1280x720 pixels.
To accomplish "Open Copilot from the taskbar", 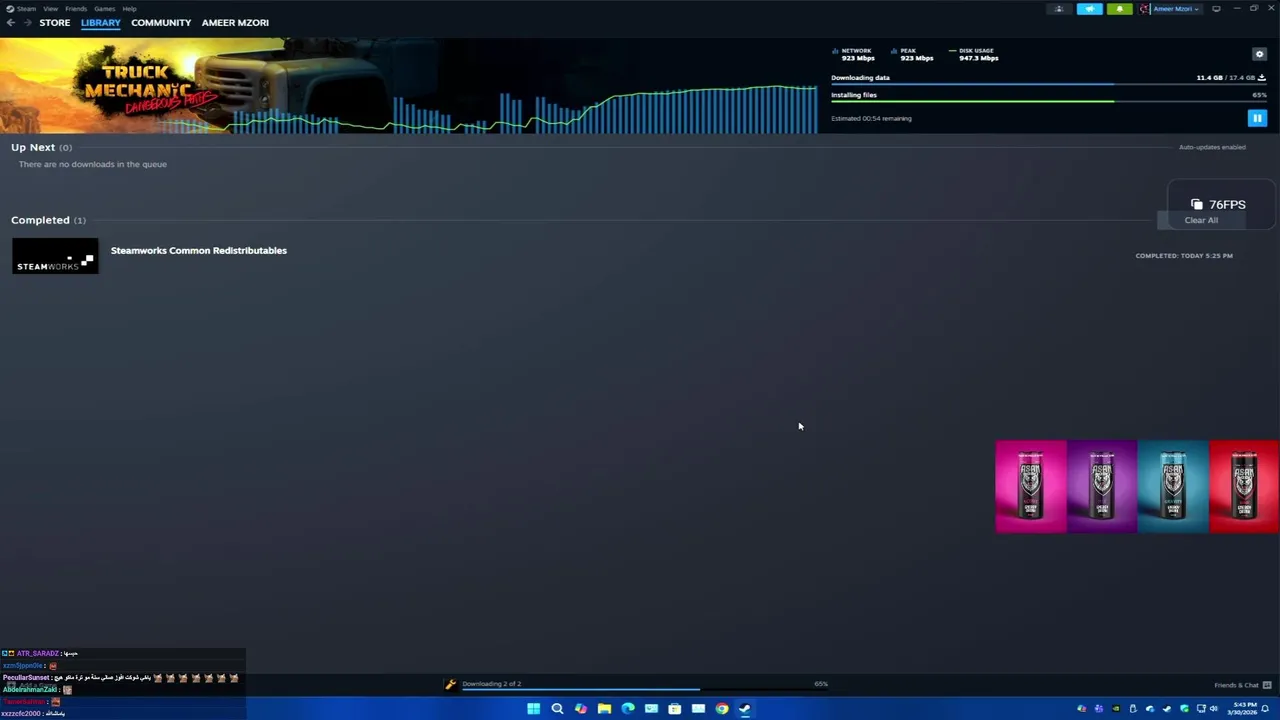I will coord(581,709).
